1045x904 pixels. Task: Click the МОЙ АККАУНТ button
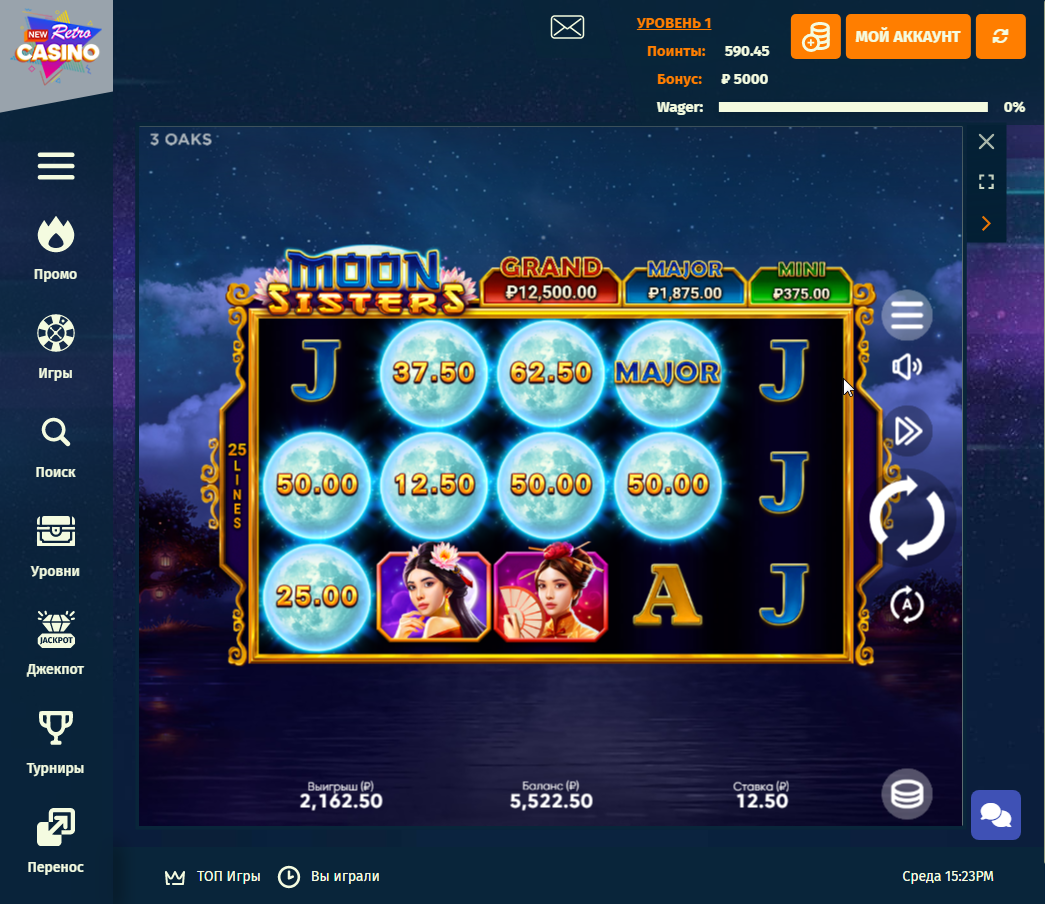908,37
